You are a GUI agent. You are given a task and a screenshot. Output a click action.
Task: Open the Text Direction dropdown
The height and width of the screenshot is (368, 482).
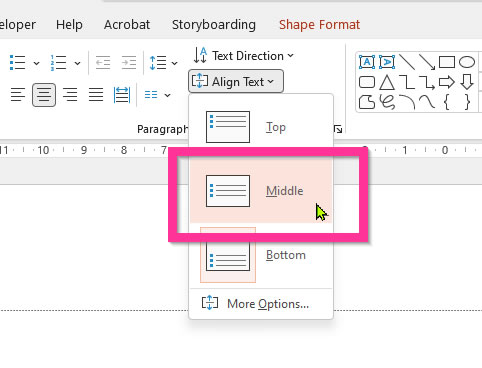(244, 56)
